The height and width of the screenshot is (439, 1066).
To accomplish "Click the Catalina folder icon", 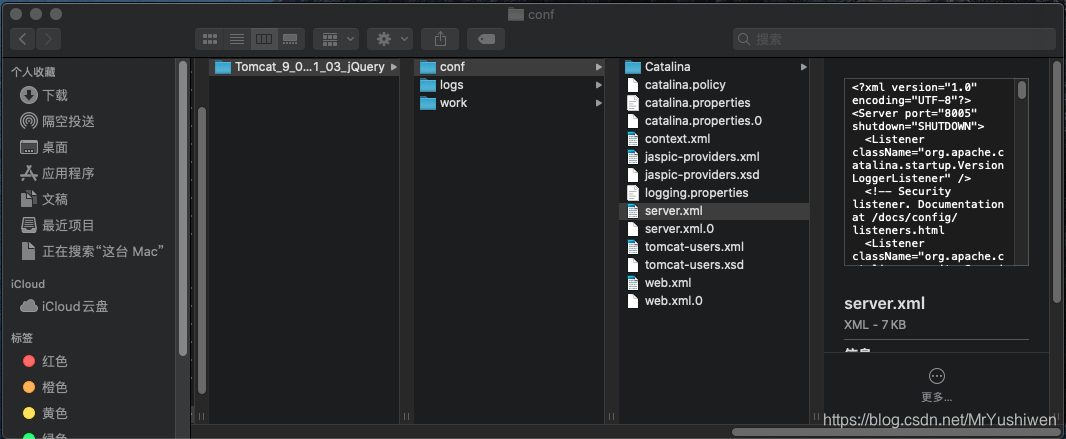I will [633, 67].
